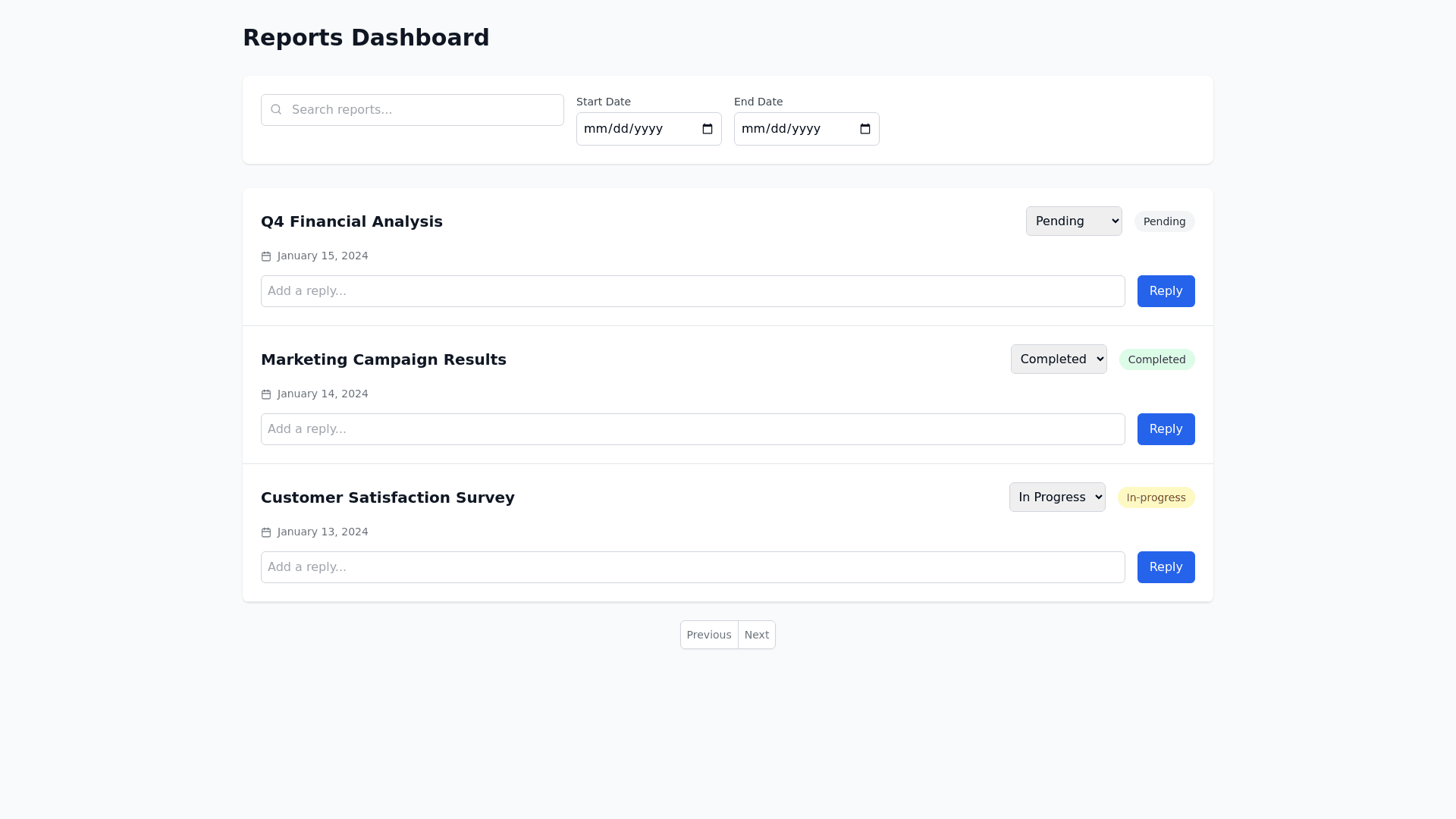The height and width of the screenshot is (819, 1456).
Task: Go to Previous page
Action: (x=709, y=635)
